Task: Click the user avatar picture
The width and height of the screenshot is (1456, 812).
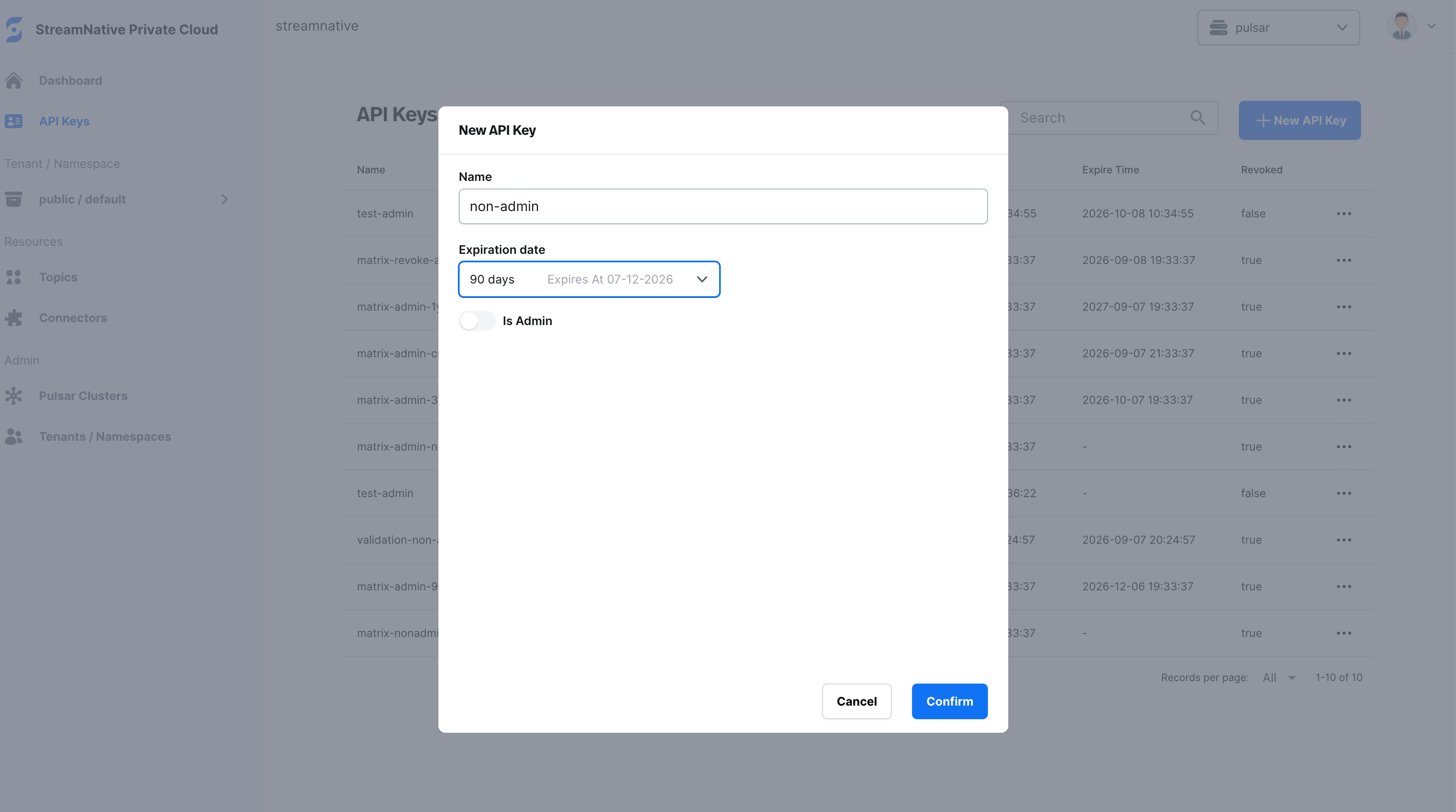Action: point(1401,26)
